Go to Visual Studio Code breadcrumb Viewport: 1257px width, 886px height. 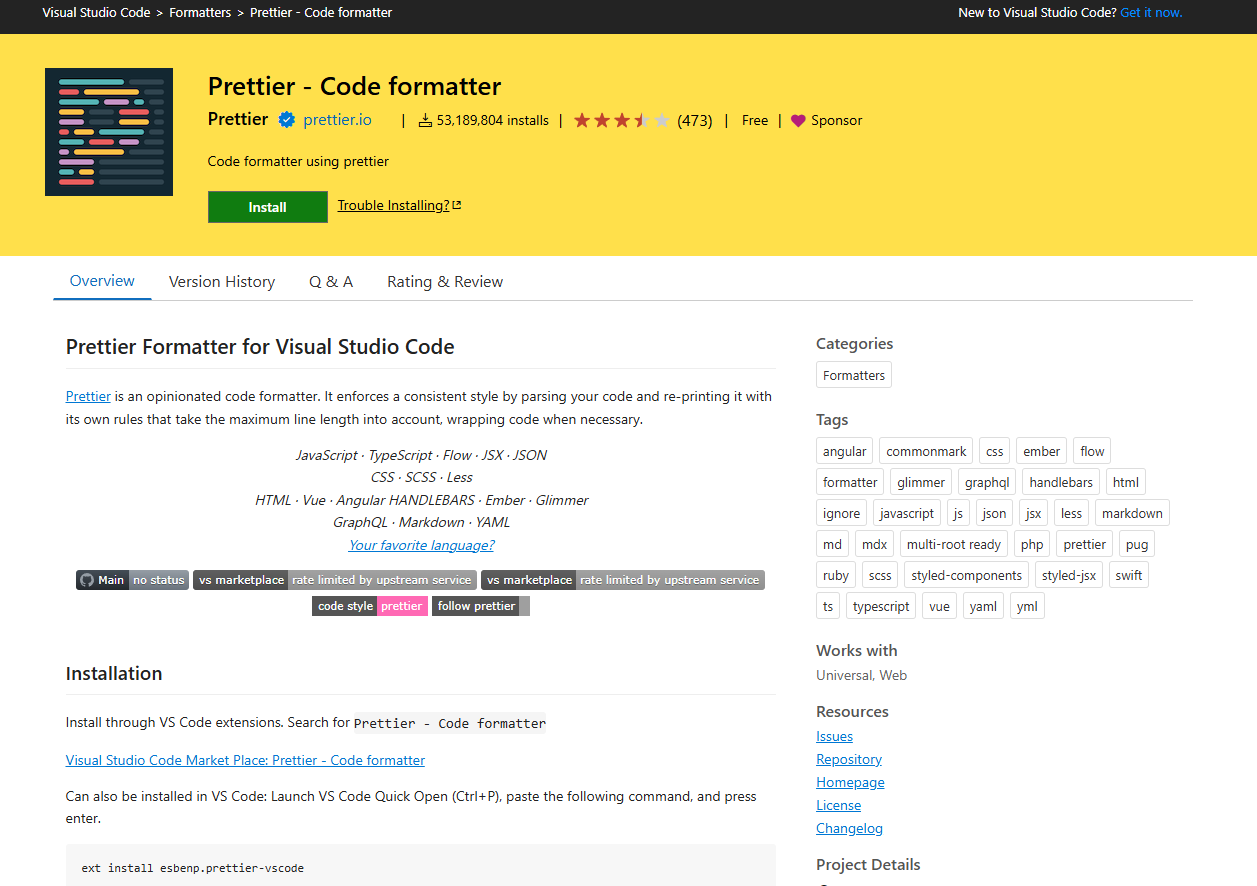point(96,13)
